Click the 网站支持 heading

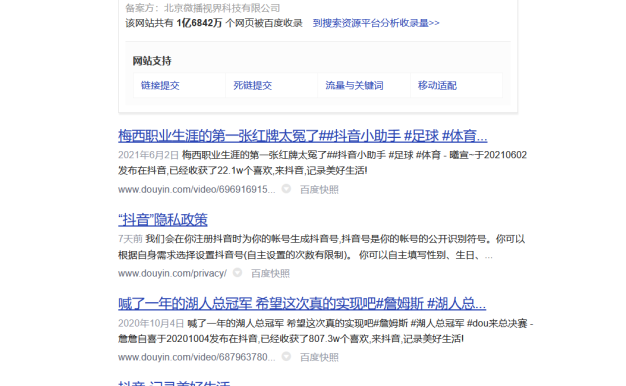(x=152, y=61)
